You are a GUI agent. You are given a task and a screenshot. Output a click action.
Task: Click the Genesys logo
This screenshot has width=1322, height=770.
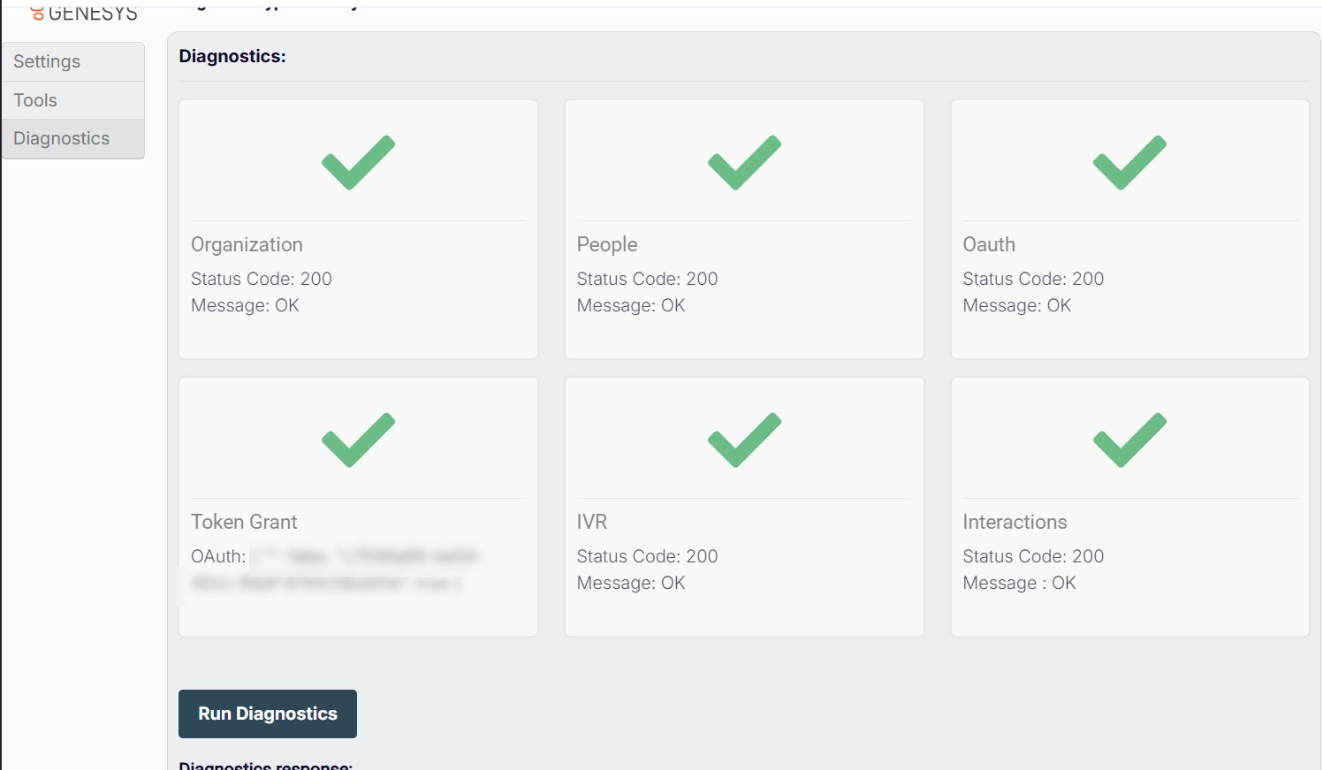tap(84, 14)
